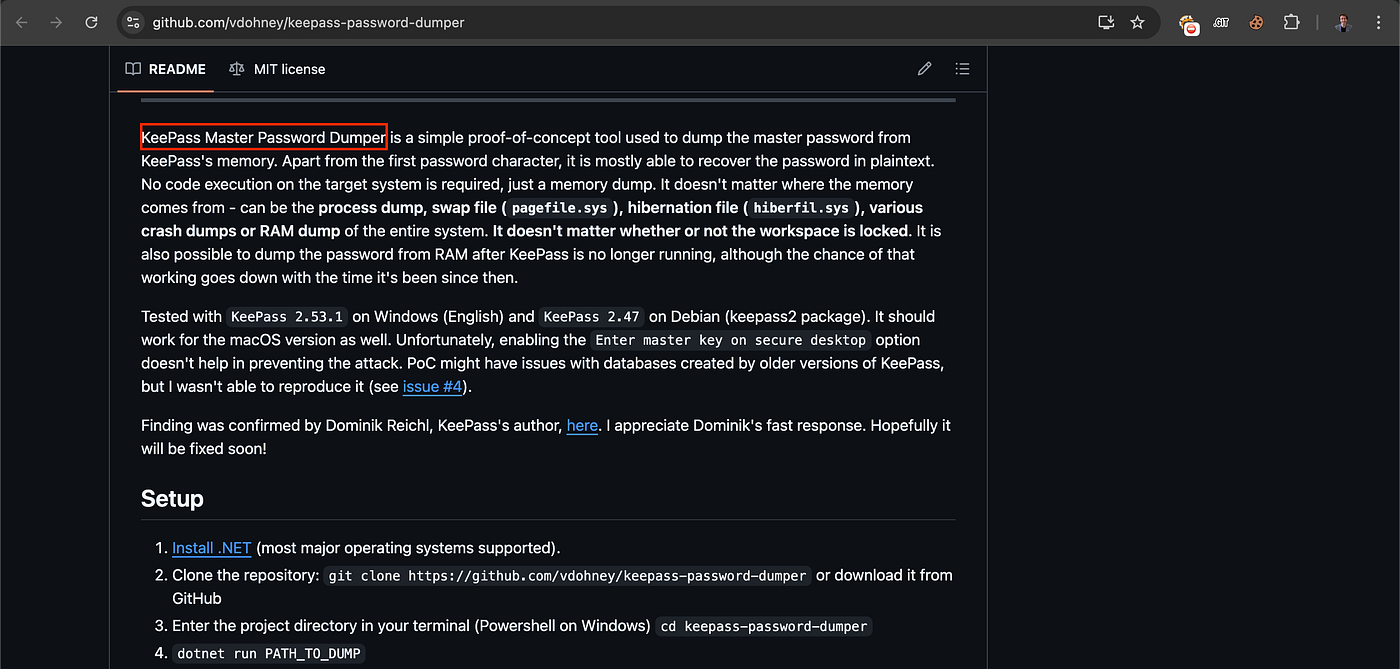Click the 'hiberfil.sys' inline code
This screenshot has height=669, width=1400.
pos(801,208)
